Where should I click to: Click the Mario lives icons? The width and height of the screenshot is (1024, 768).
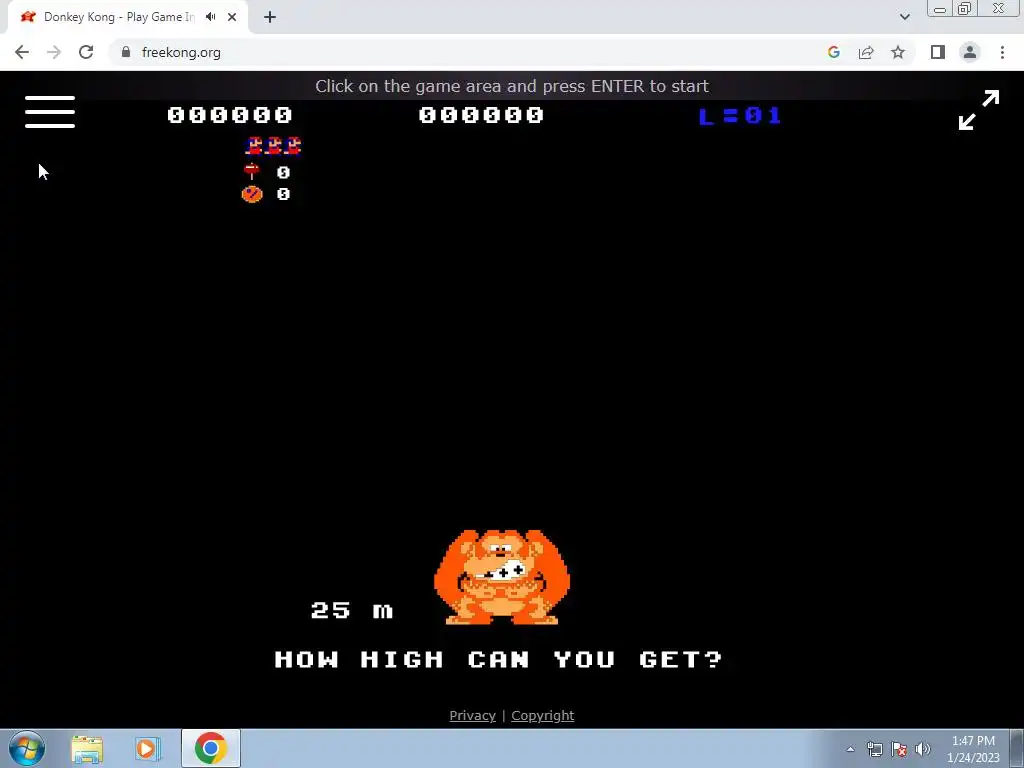tap(274, 146)
